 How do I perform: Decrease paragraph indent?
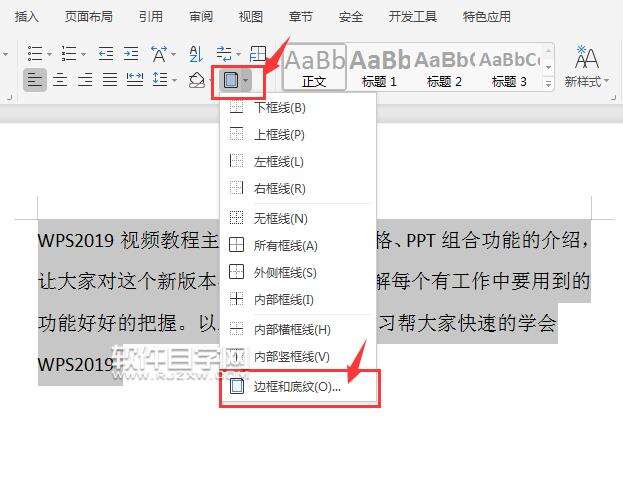(106, 53)
